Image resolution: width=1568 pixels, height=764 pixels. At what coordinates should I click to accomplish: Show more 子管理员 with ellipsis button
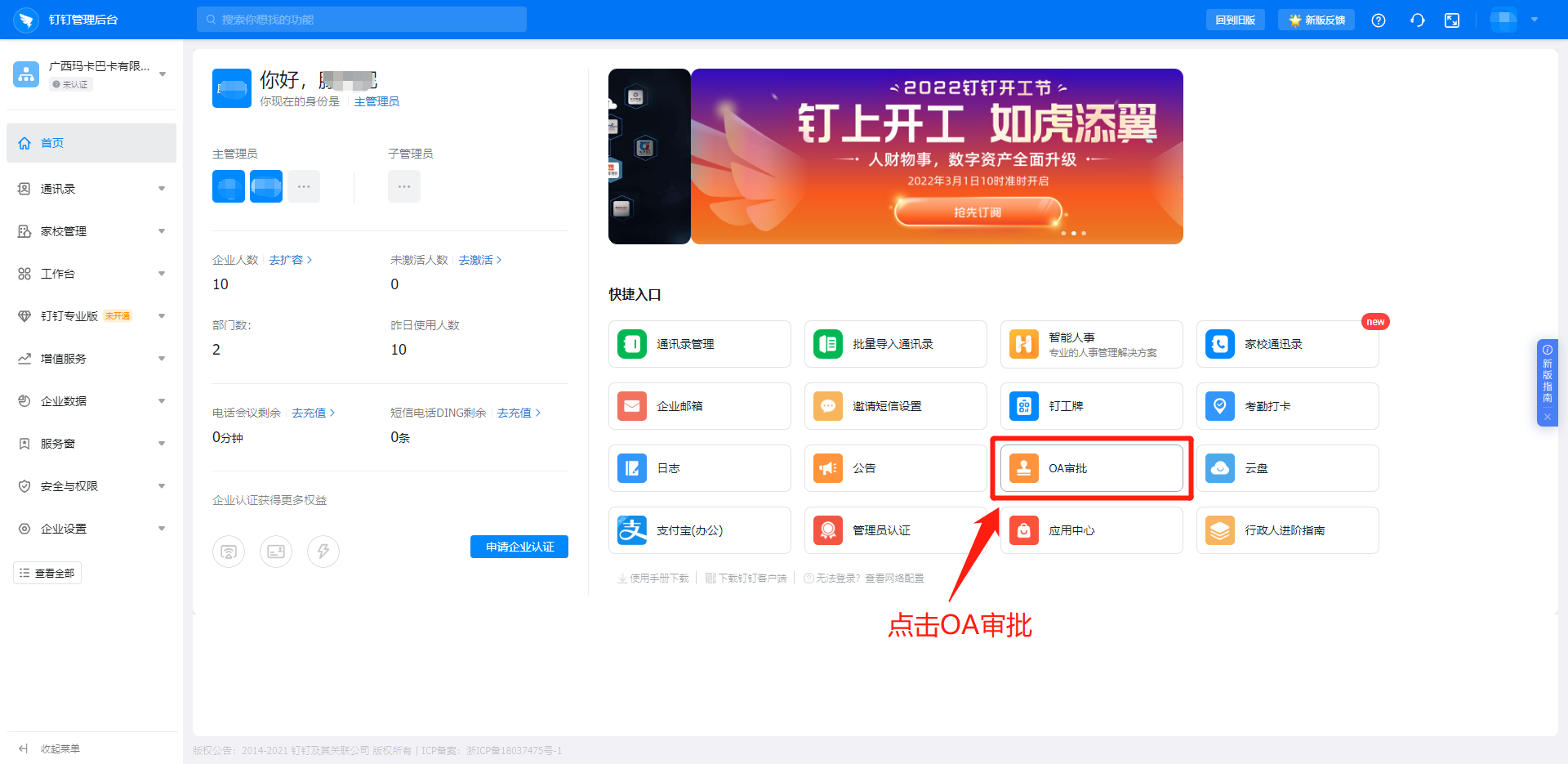[x=404, y=186]
